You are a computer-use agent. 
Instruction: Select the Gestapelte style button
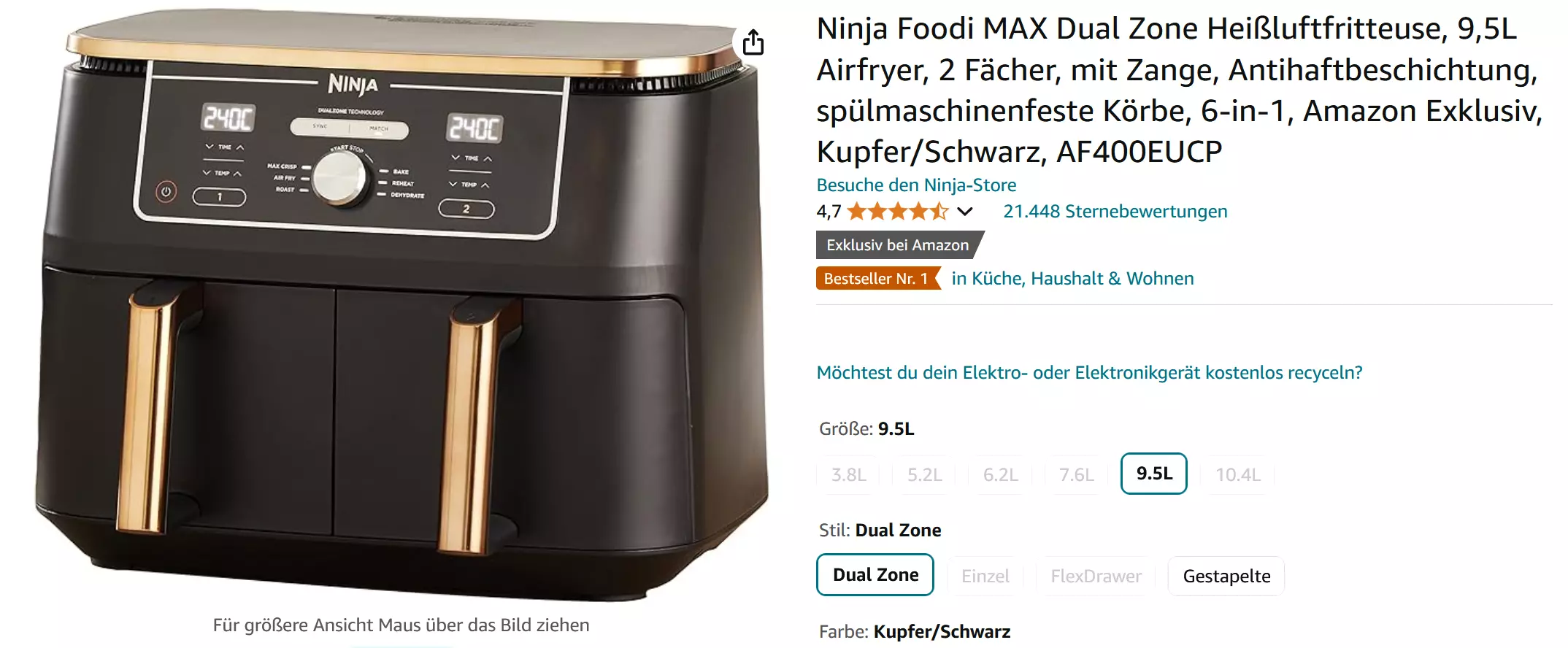(1226, 576)
